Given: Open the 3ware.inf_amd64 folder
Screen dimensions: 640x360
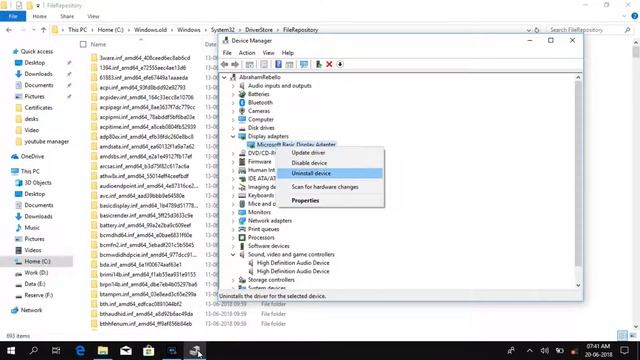Looking at the screenshot, I should click(x=145, y=58).
